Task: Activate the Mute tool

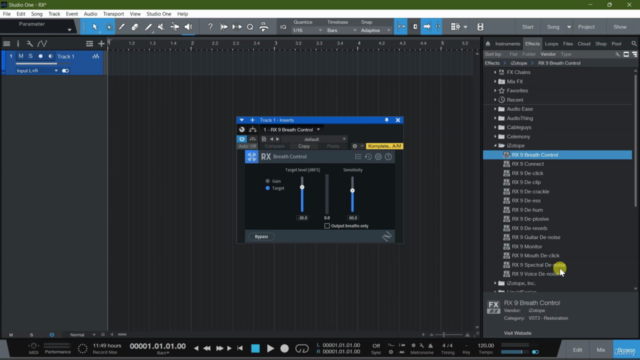Action: (161, 27)
